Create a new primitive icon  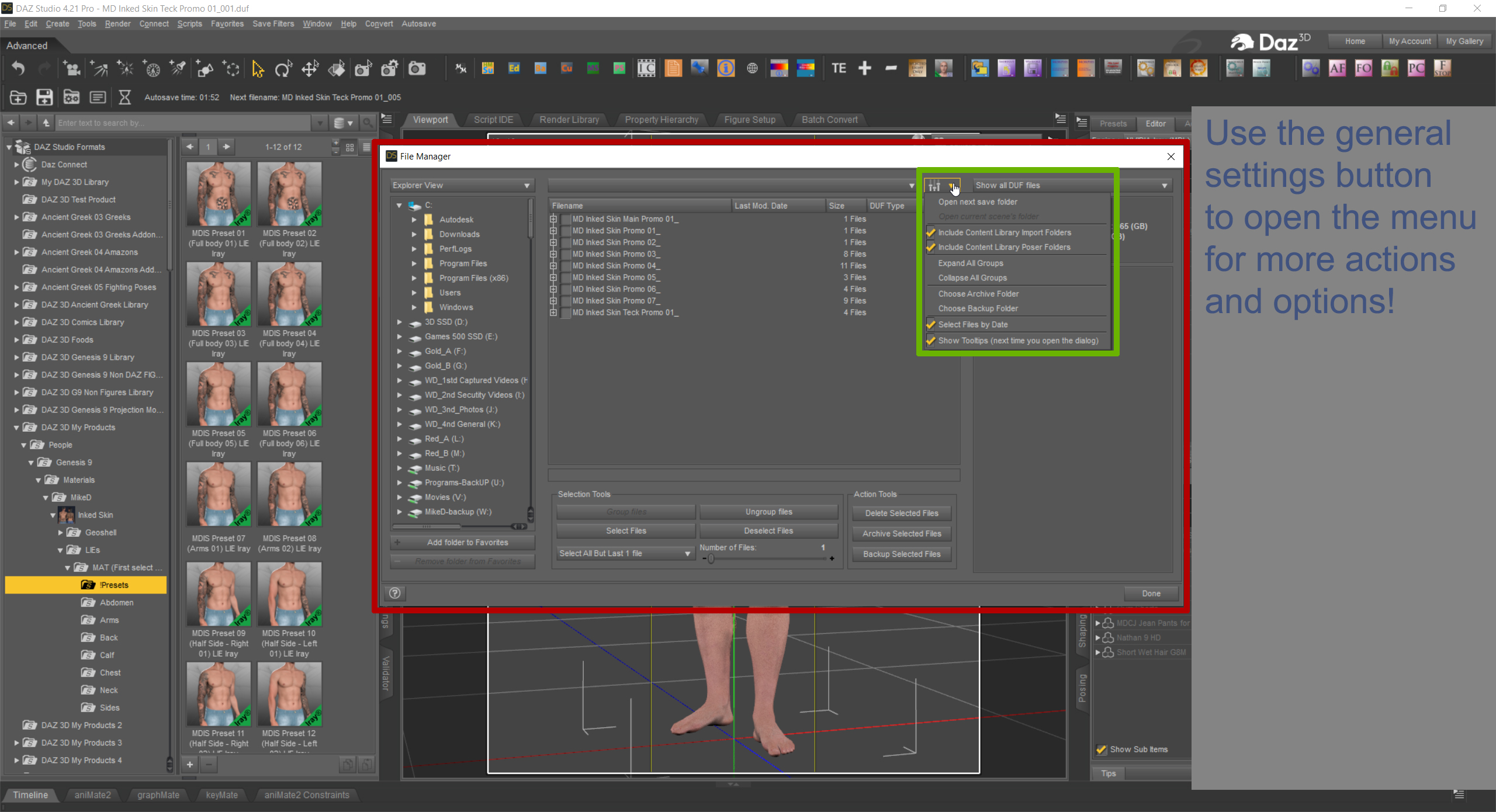(x=205, y=69)
